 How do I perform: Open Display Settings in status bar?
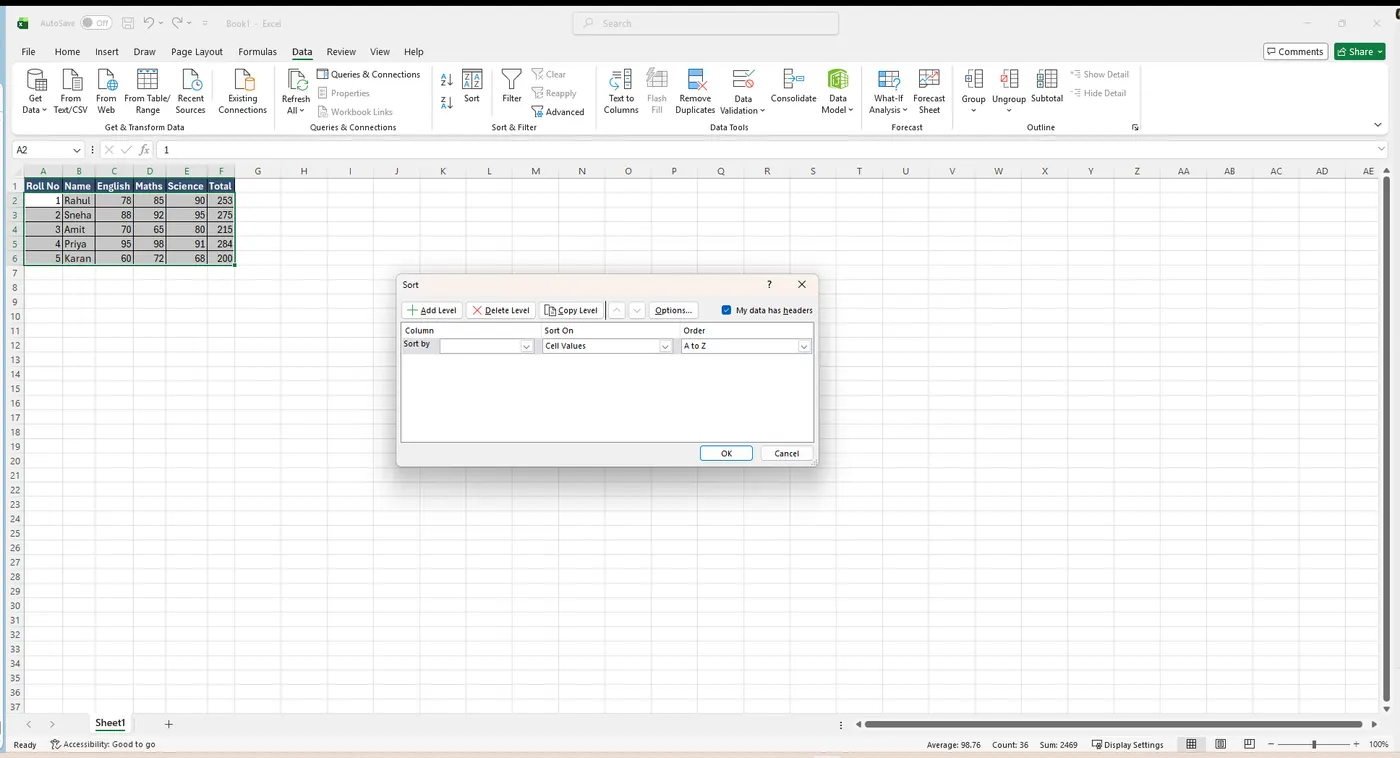pos(1128,744)
